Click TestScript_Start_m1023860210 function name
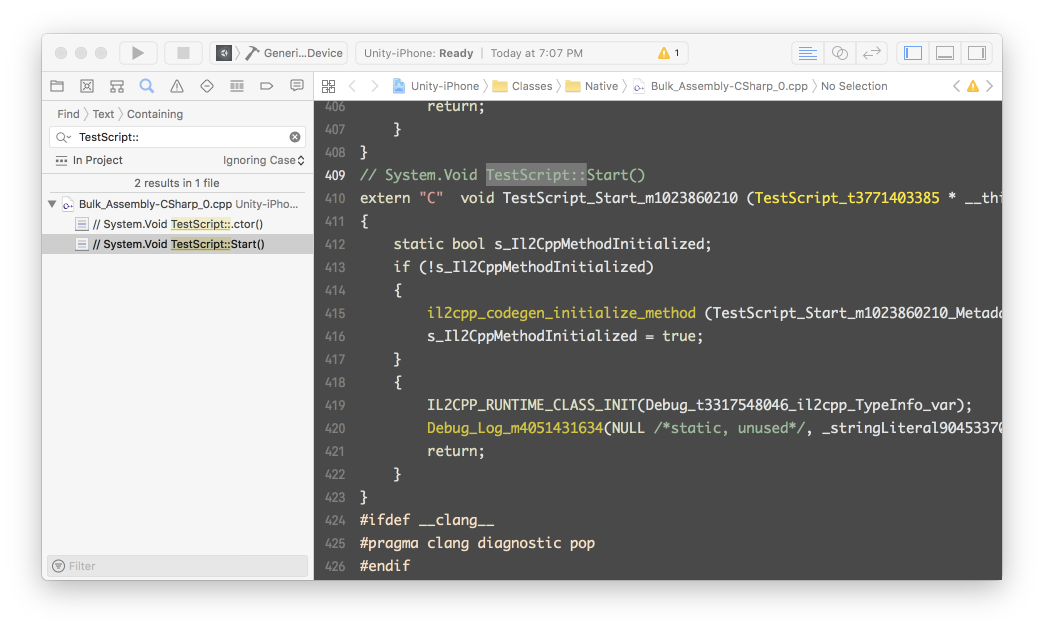 point(620,198)
